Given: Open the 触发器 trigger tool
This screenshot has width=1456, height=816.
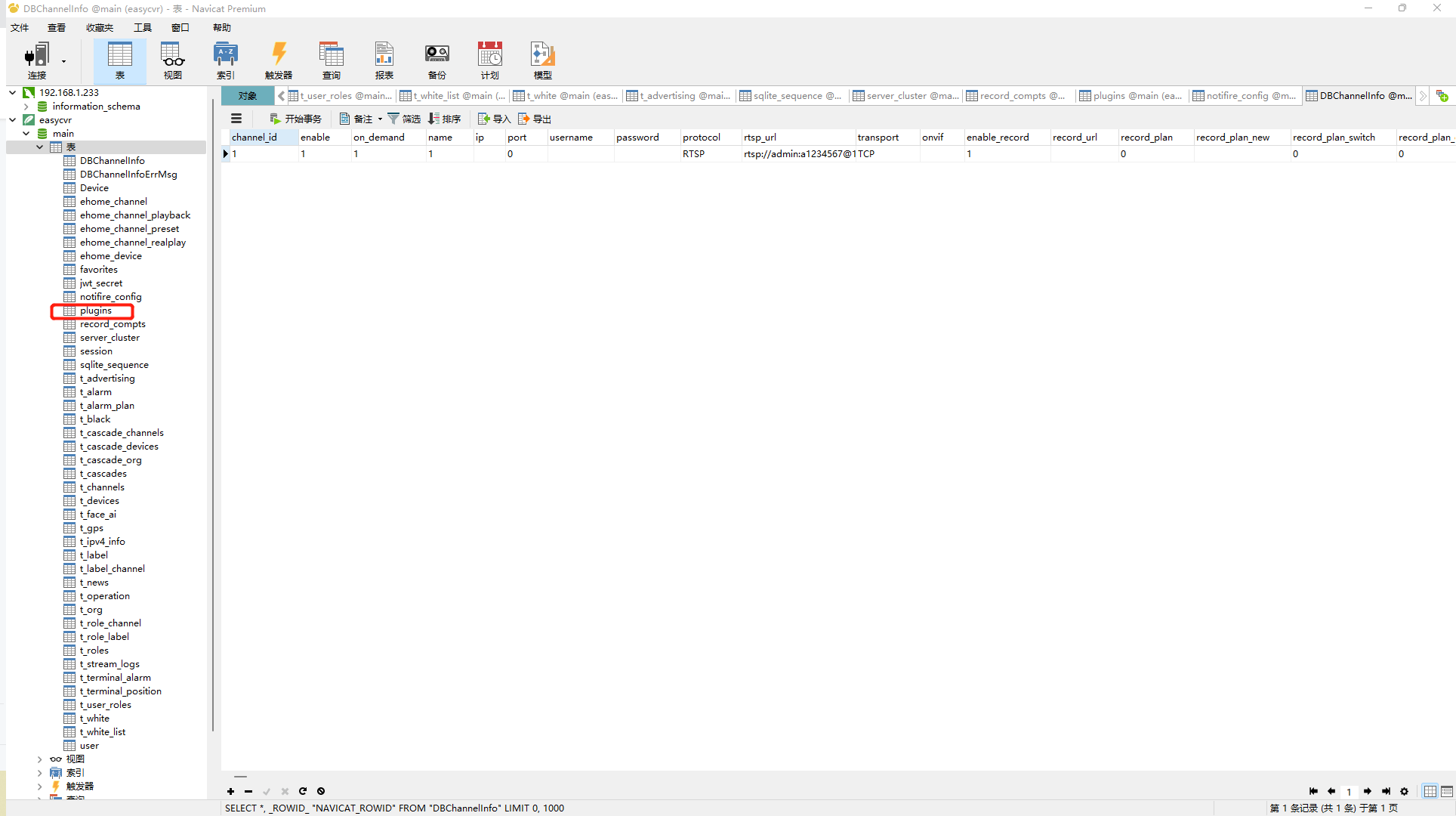Looking at the screenshot, I should point(278,60).
